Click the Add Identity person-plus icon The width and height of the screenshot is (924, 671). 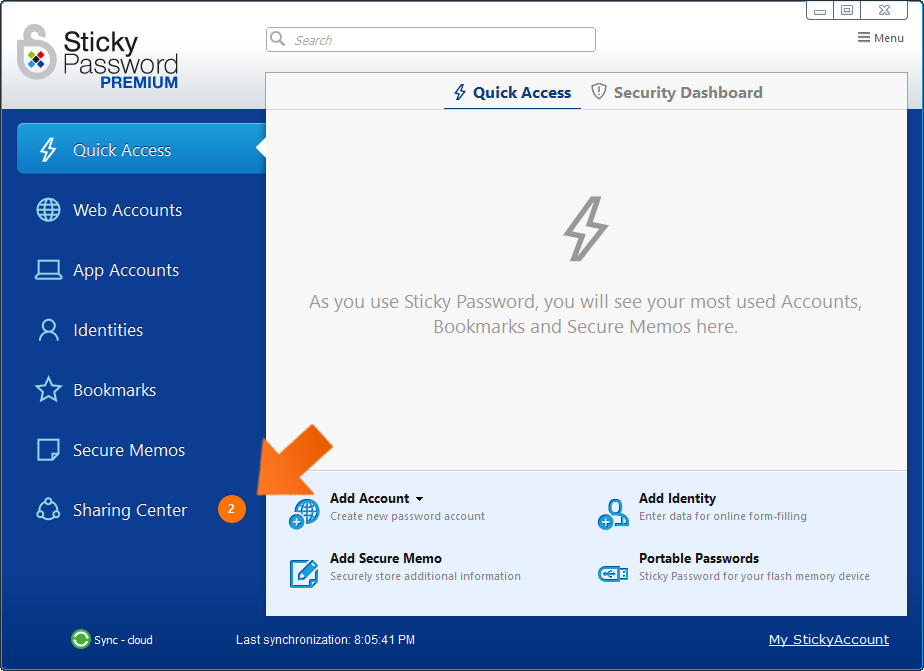coord(613,514)
